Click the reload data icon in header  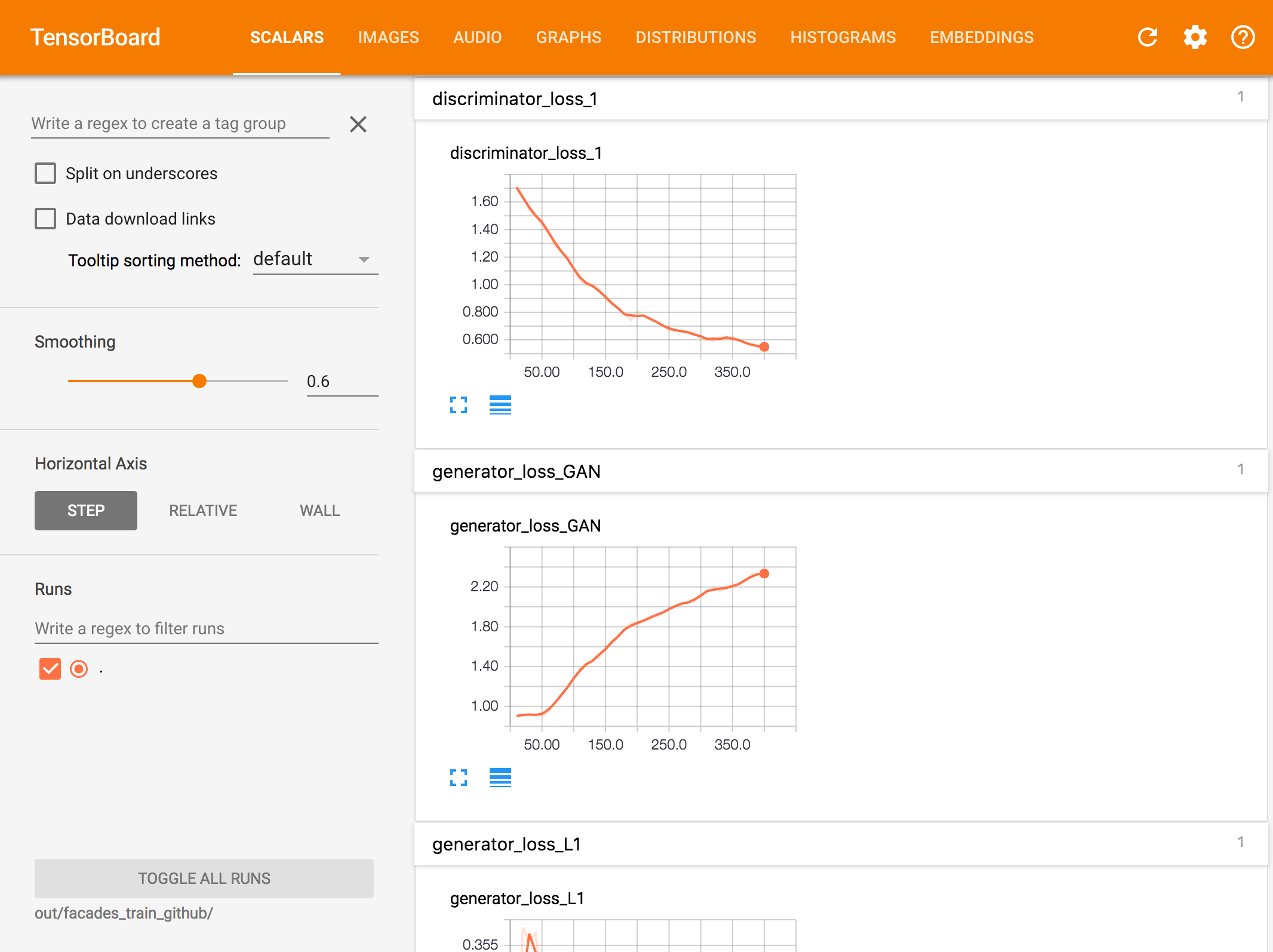click(x=1147, y=37)
